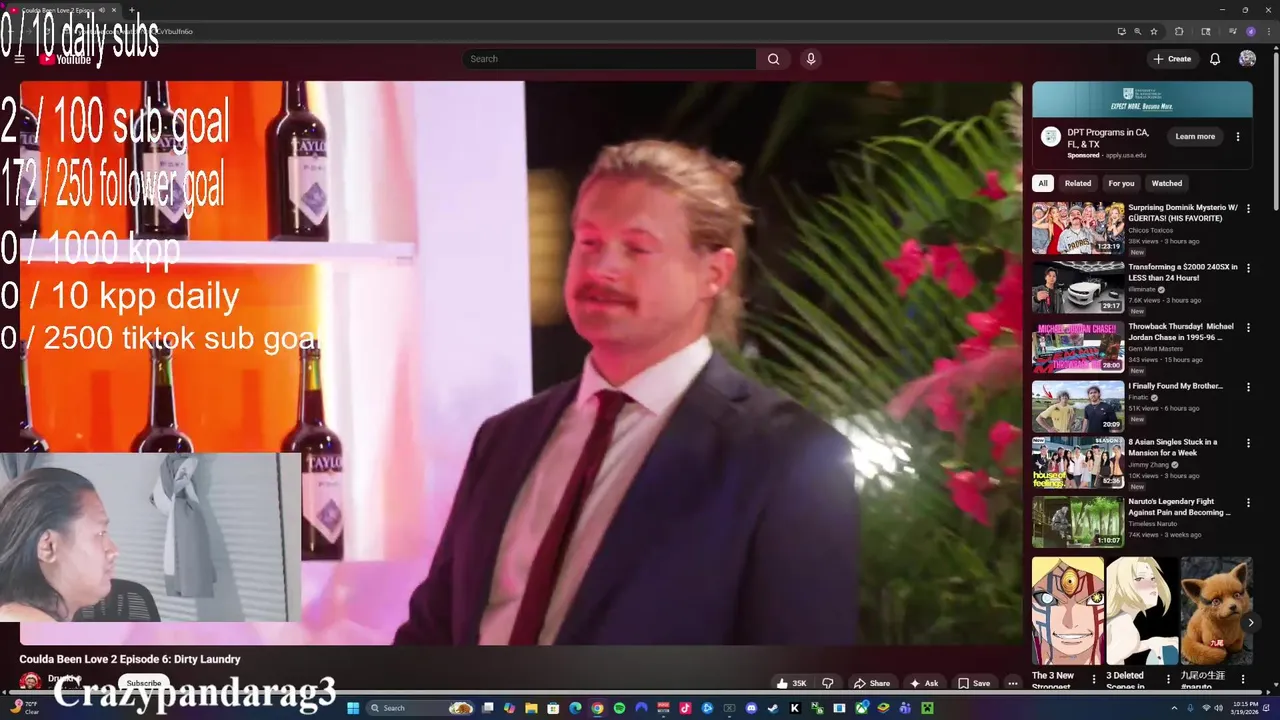Click the video title Coulda Been Love 2

coord(130,659)
